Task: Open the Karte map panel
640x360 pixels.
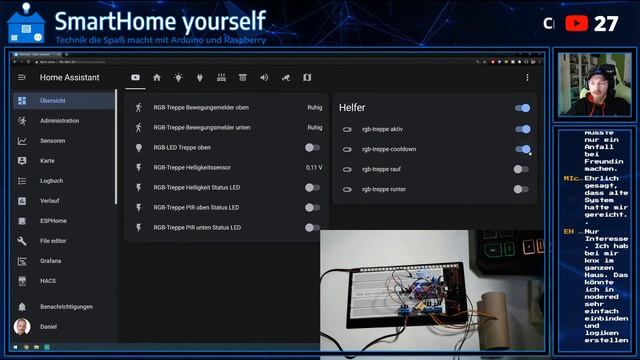Action: tap(63, 161)
